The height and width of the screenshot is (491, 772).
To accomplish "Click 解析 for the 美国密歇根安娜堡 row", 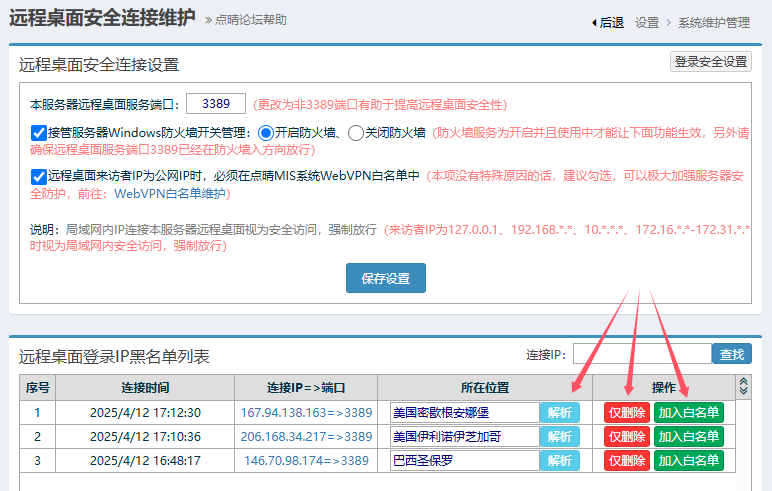I will pos(559,412).
